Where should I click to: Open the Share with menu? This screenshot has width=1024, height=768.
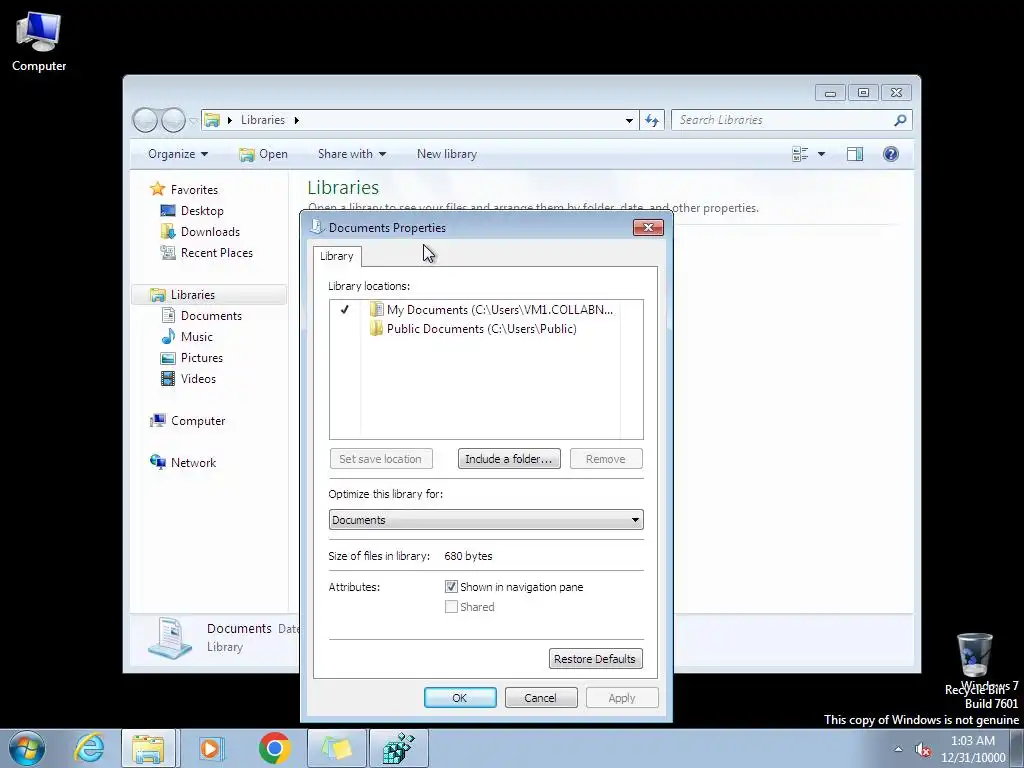click(x=351, y=154)
